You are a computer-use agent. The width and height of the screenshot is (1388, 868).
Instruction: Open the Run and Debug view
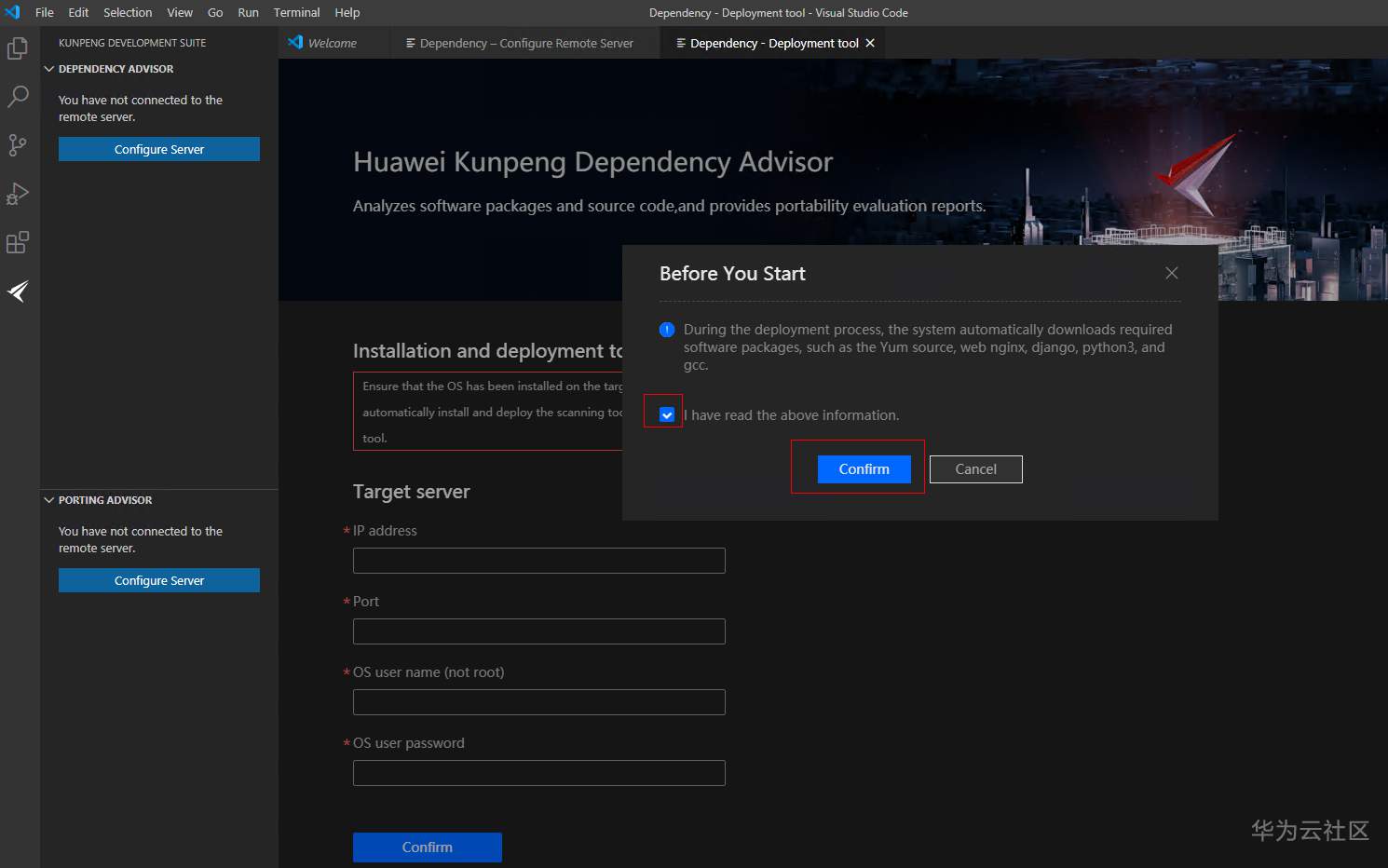pos(18,194)
